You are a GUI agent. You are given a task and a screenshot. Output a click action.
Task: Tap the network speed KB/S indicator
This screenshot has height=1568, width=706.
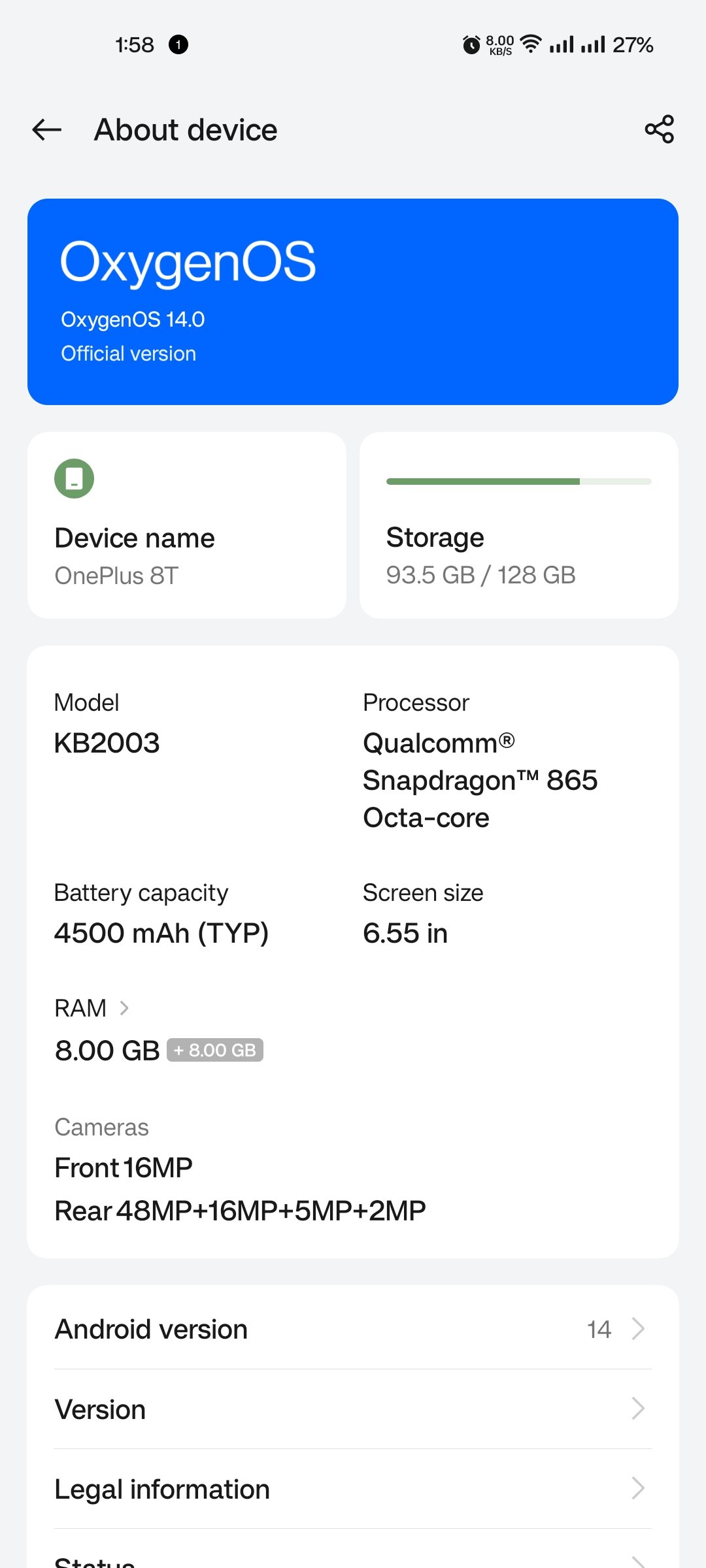tap(500, 45)
